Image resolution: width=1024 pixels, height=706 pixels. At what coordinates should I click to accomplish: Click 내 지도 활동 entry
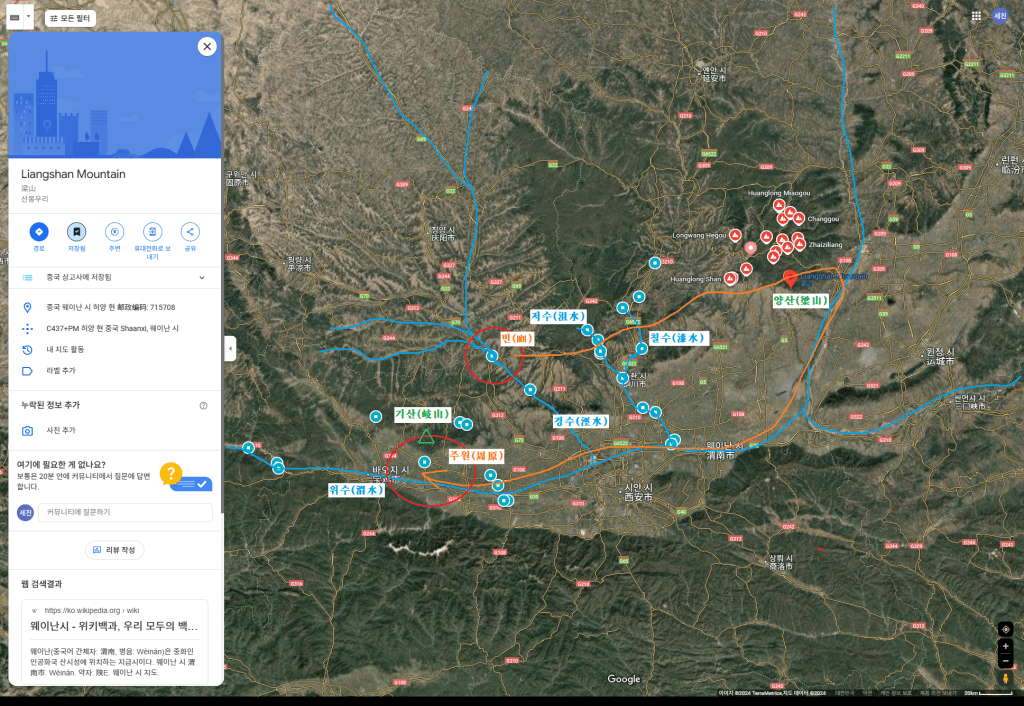click(x=65, y=349)
